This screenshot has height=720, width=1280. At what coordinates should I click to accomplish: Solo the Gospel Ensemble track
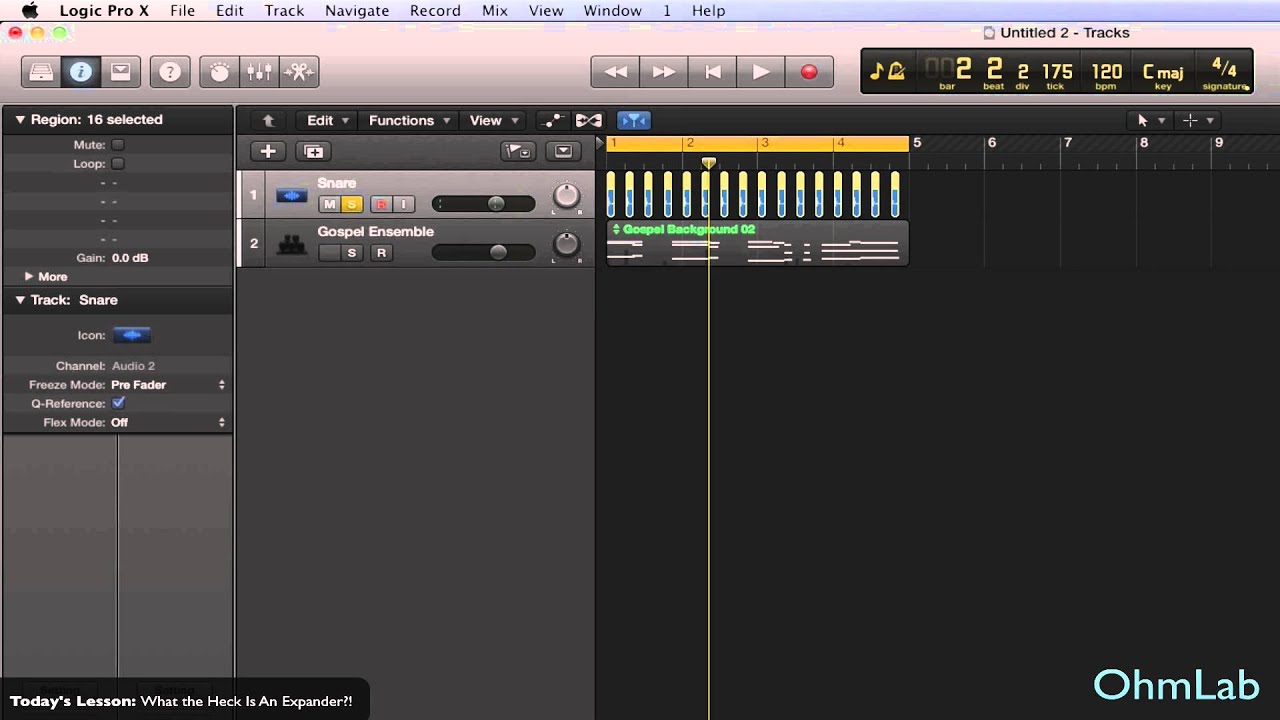point(351,253)
